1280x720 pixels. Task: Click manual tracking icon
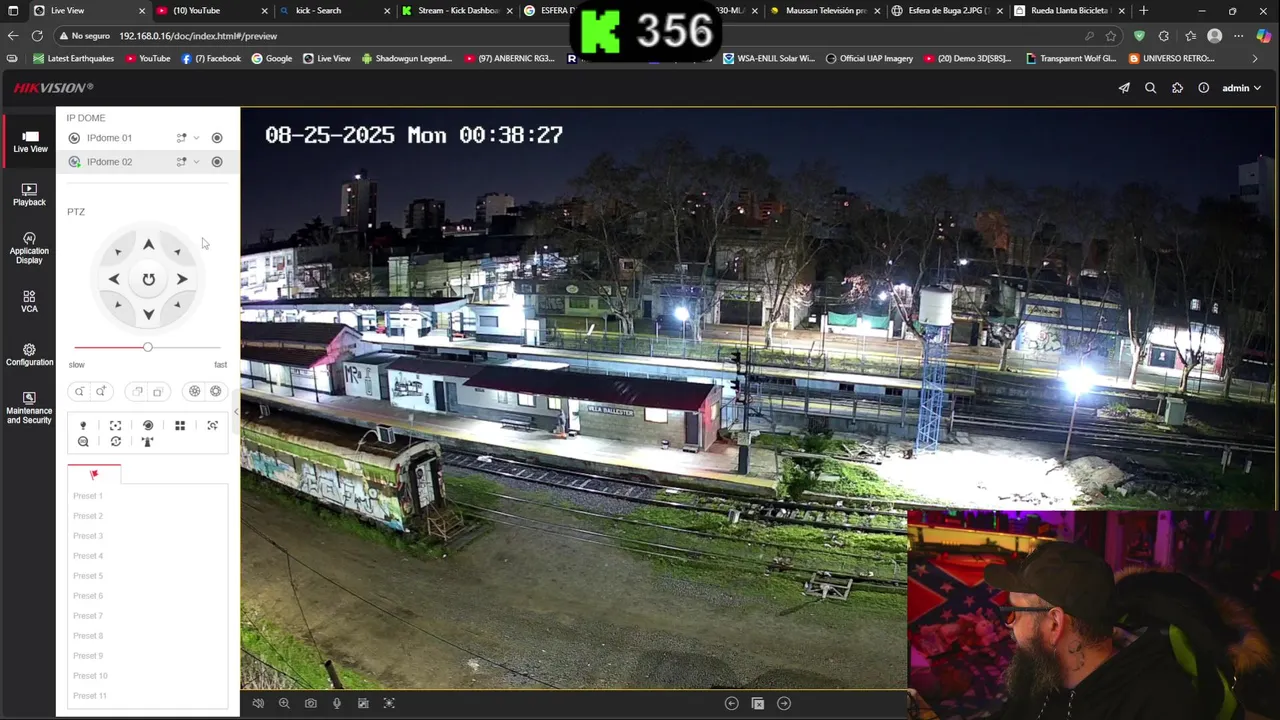pos(212,425)
